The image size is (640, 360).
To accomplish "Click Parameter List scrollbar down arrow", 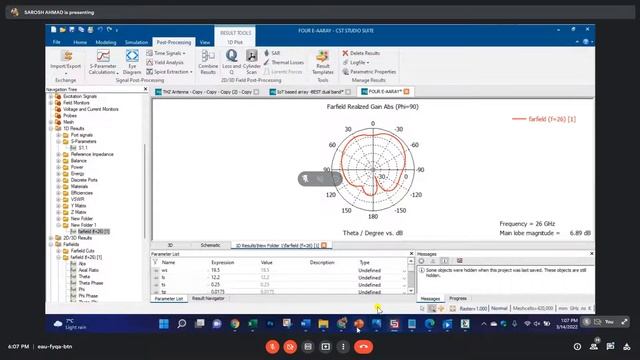I will [x=411, y=291].
